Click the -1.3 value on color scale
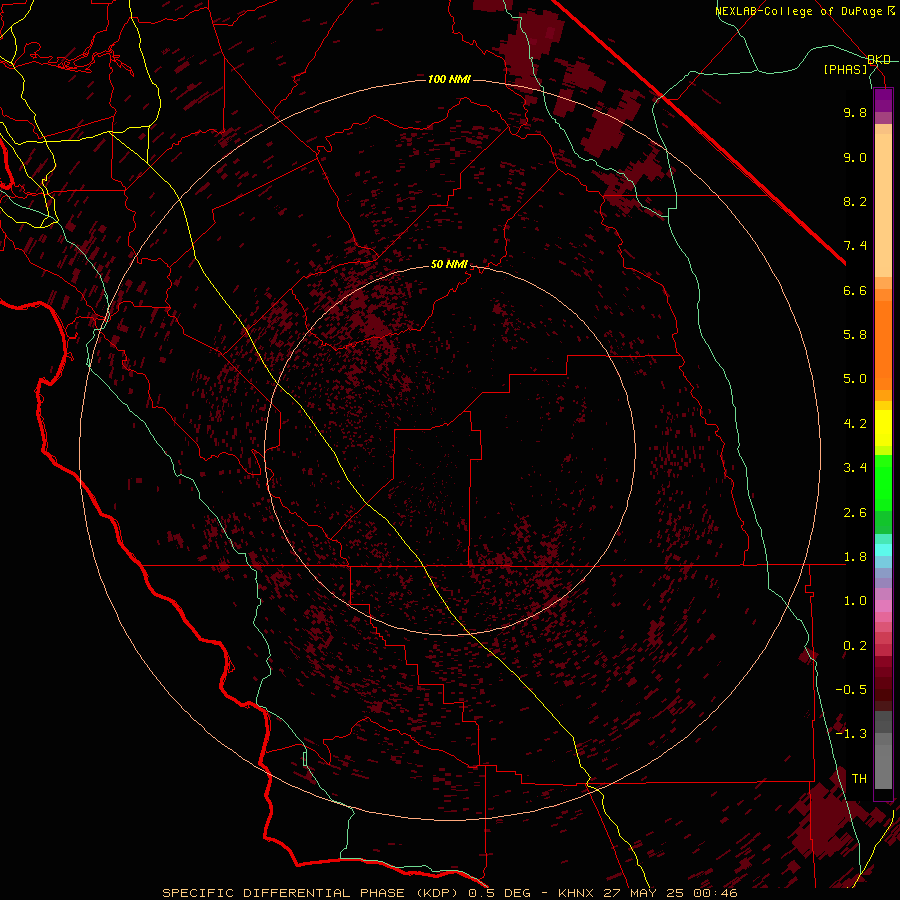This screenshot has width=900, height=900. click(851, 734)
